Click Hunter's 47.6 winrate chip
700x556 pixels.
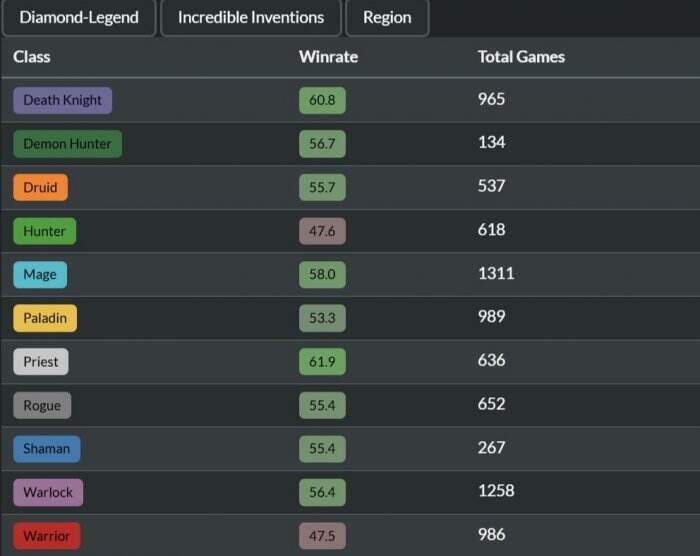[322, 231]
